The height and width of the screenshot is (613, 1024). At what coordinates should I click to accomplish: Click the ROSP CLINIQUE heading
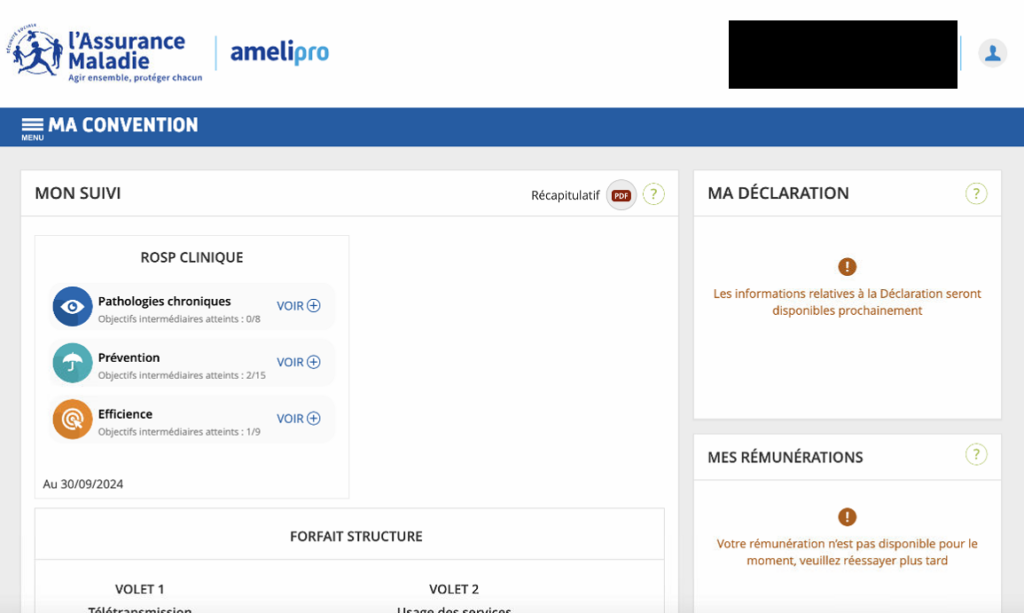point(191,257)
